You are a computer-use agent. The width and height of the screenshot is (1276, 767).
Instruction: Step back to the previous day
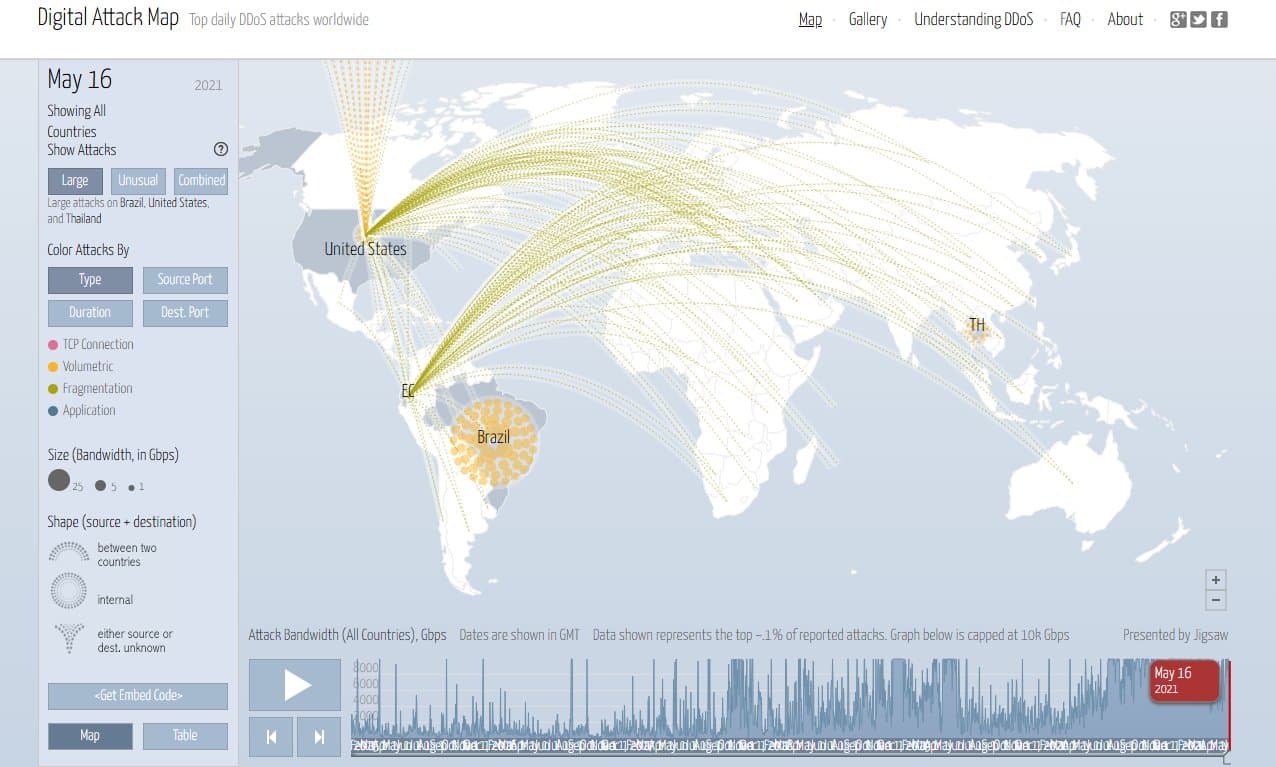[272, 737]
